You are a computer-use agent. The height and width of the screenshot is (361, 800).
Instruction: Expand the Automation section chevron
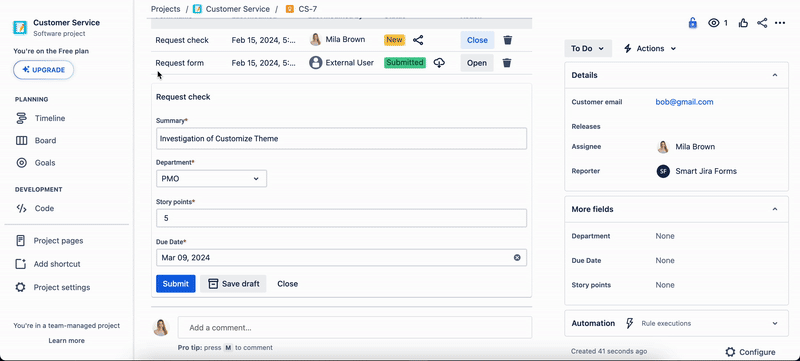pos(774,323)
